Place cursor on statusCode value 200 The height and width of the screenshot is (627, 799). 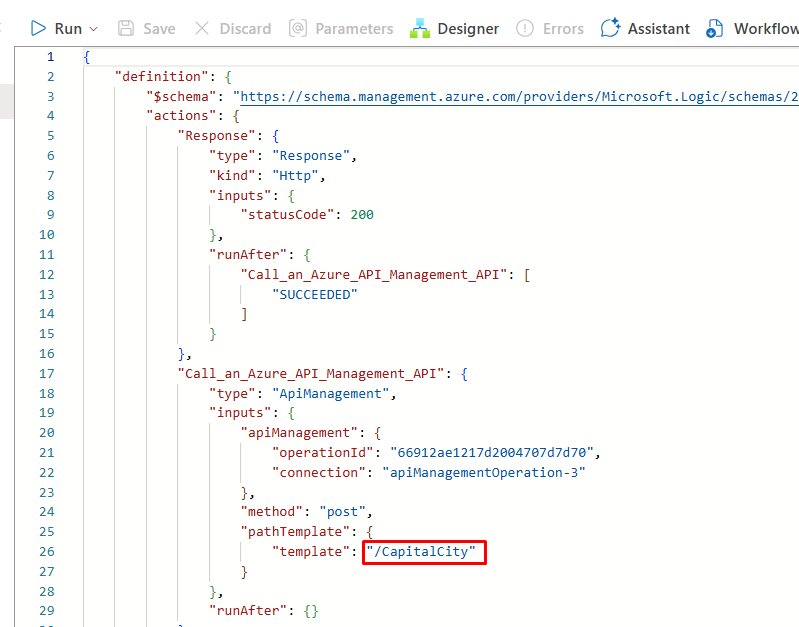[362, 214]
